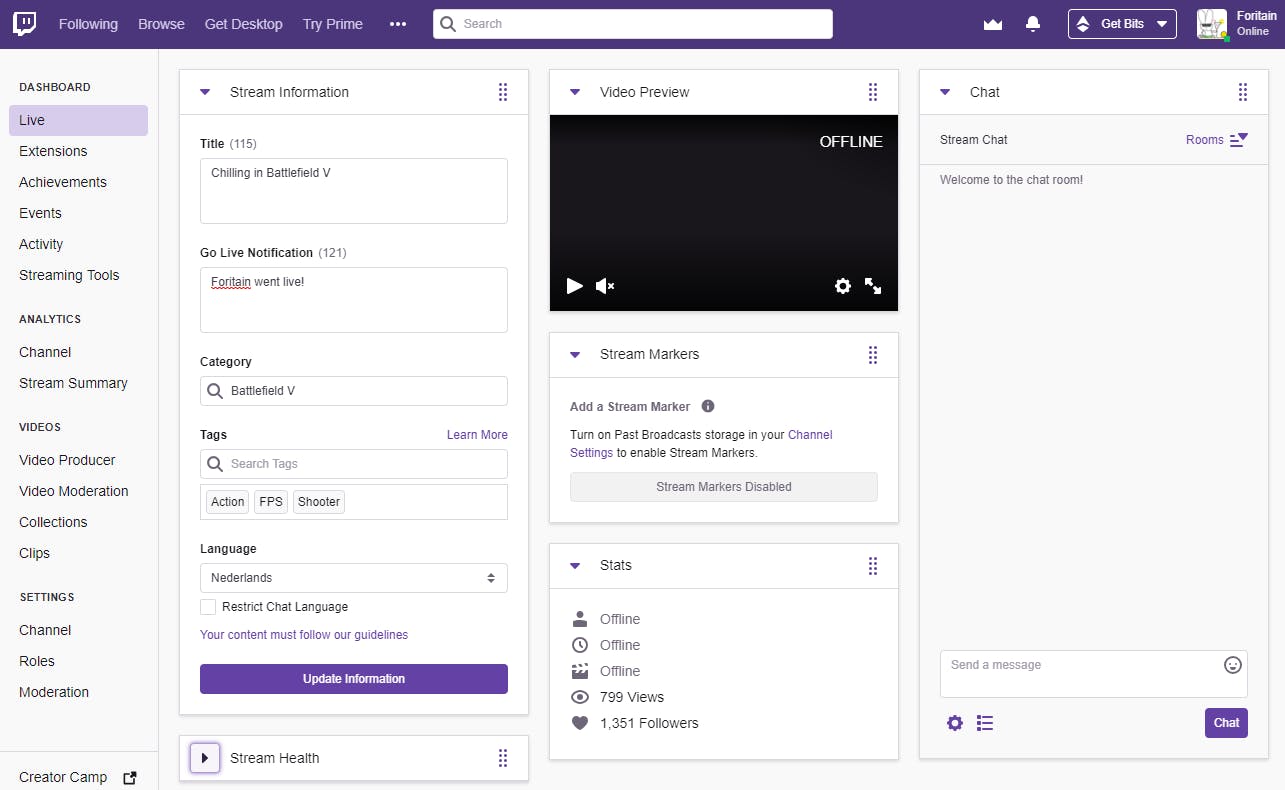This screenshot has width=1285, height=790.
Task: Select the FPS tag chip
Action: click(x=271, y=502)
